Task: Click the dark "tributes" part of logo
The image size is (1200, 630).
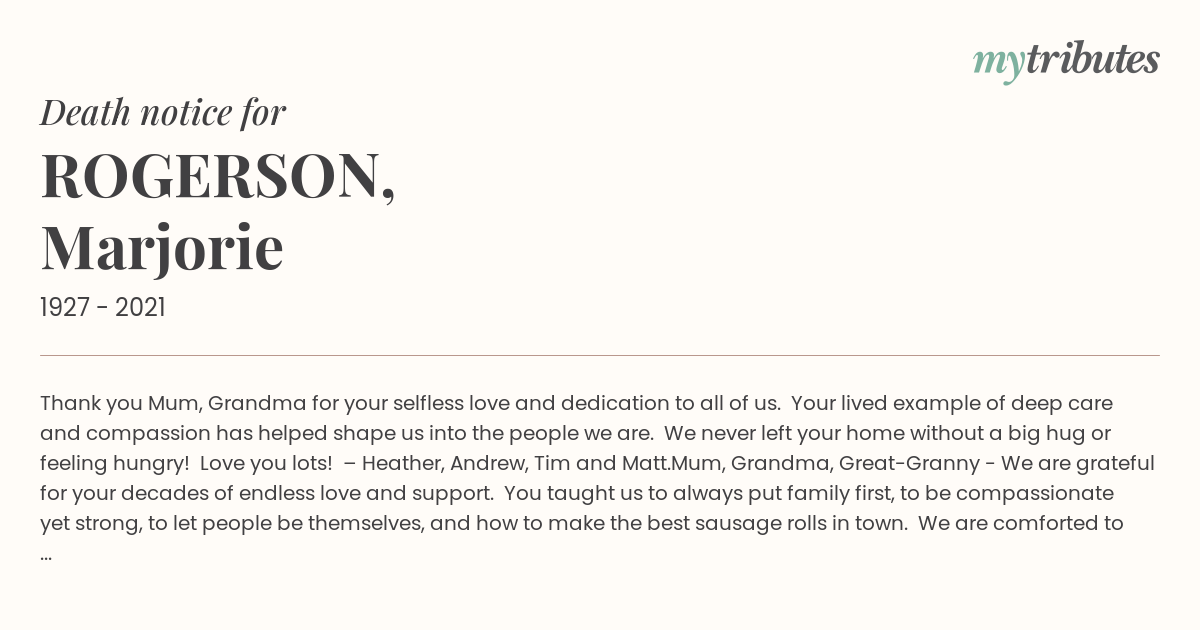Action: click(1092, 59)
